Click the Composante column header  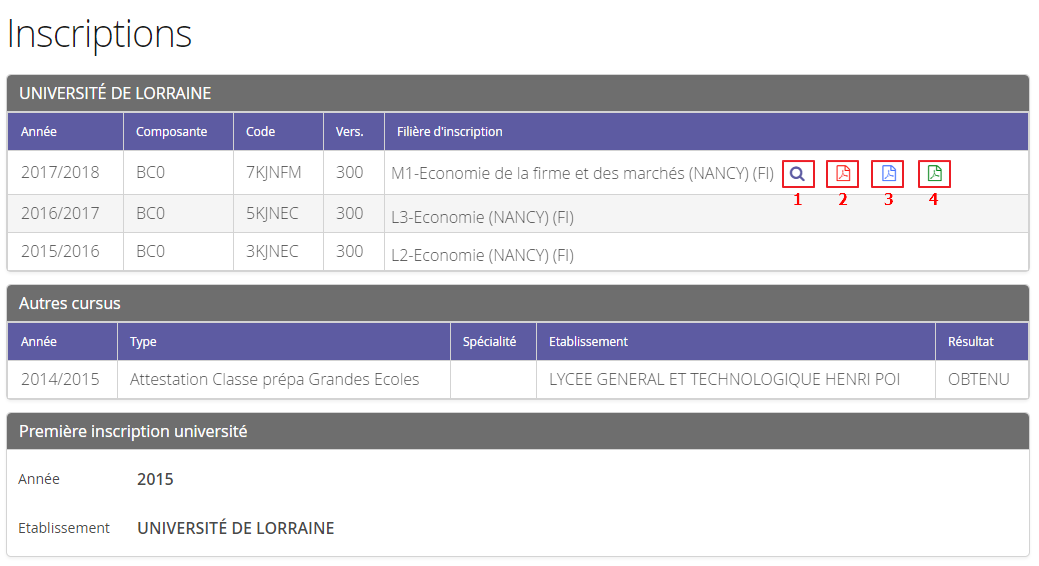point(172,132)
